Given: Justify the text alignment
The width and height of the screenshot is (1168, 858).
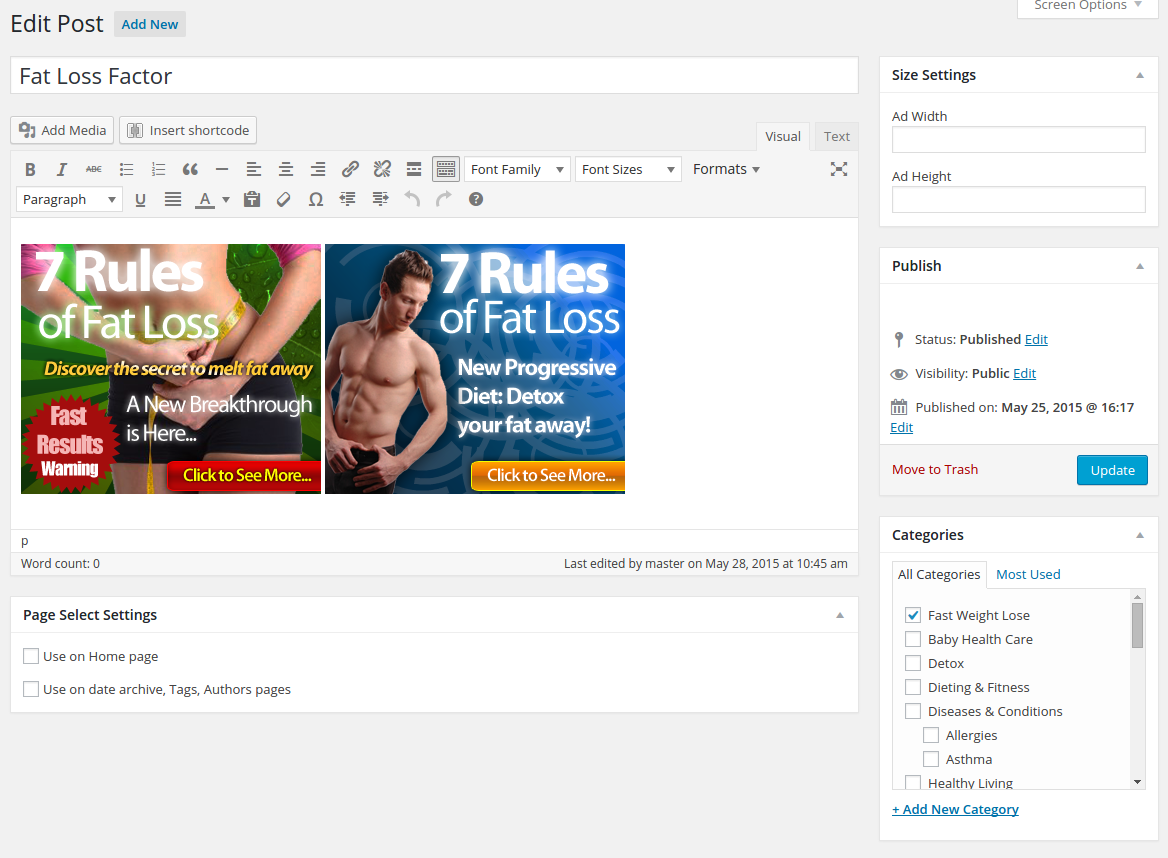Looking at the screenshot, I should (173, 200).
